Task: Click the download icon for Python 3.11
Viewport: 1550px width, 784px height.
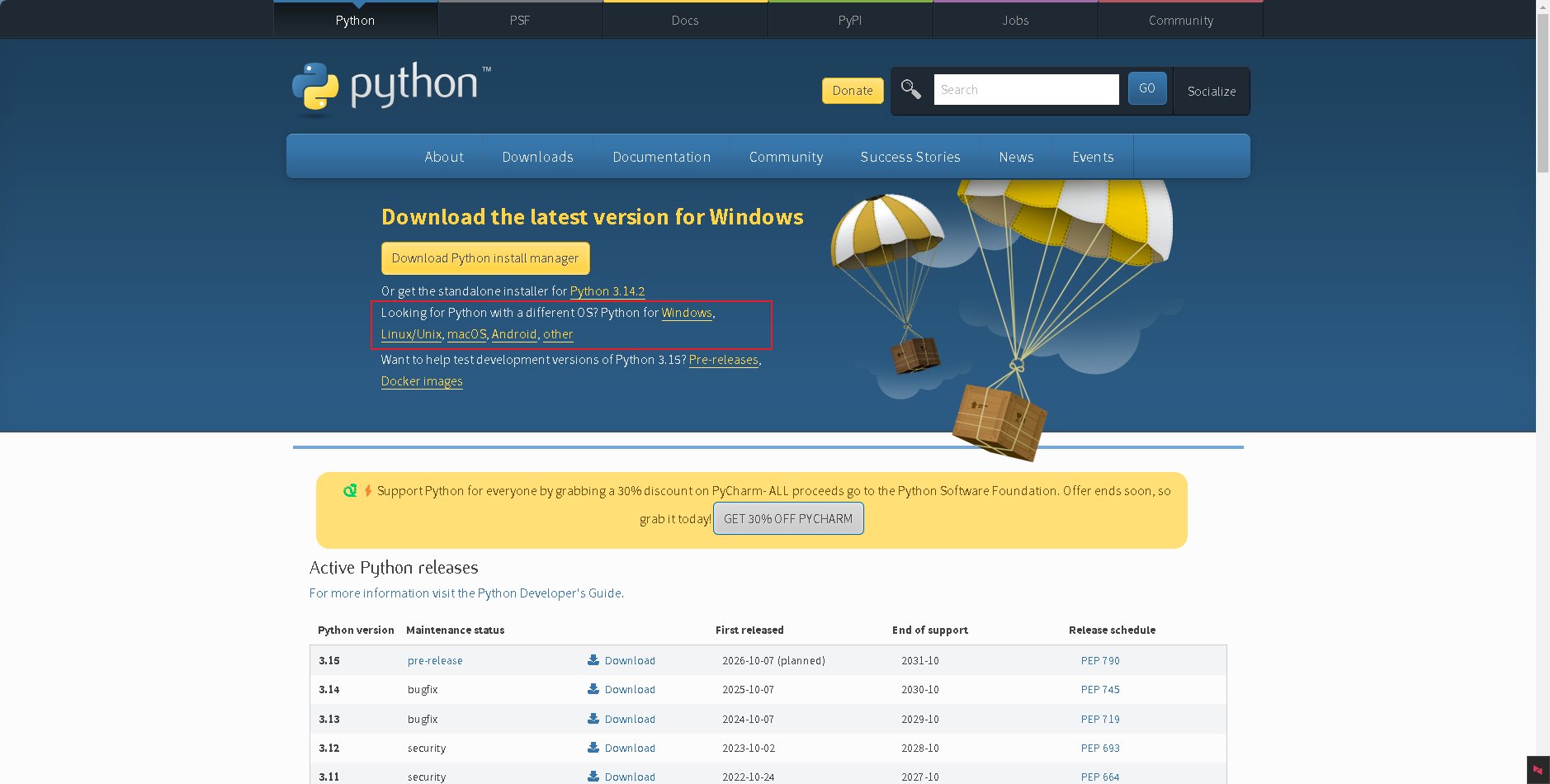Action: point(593,777)
